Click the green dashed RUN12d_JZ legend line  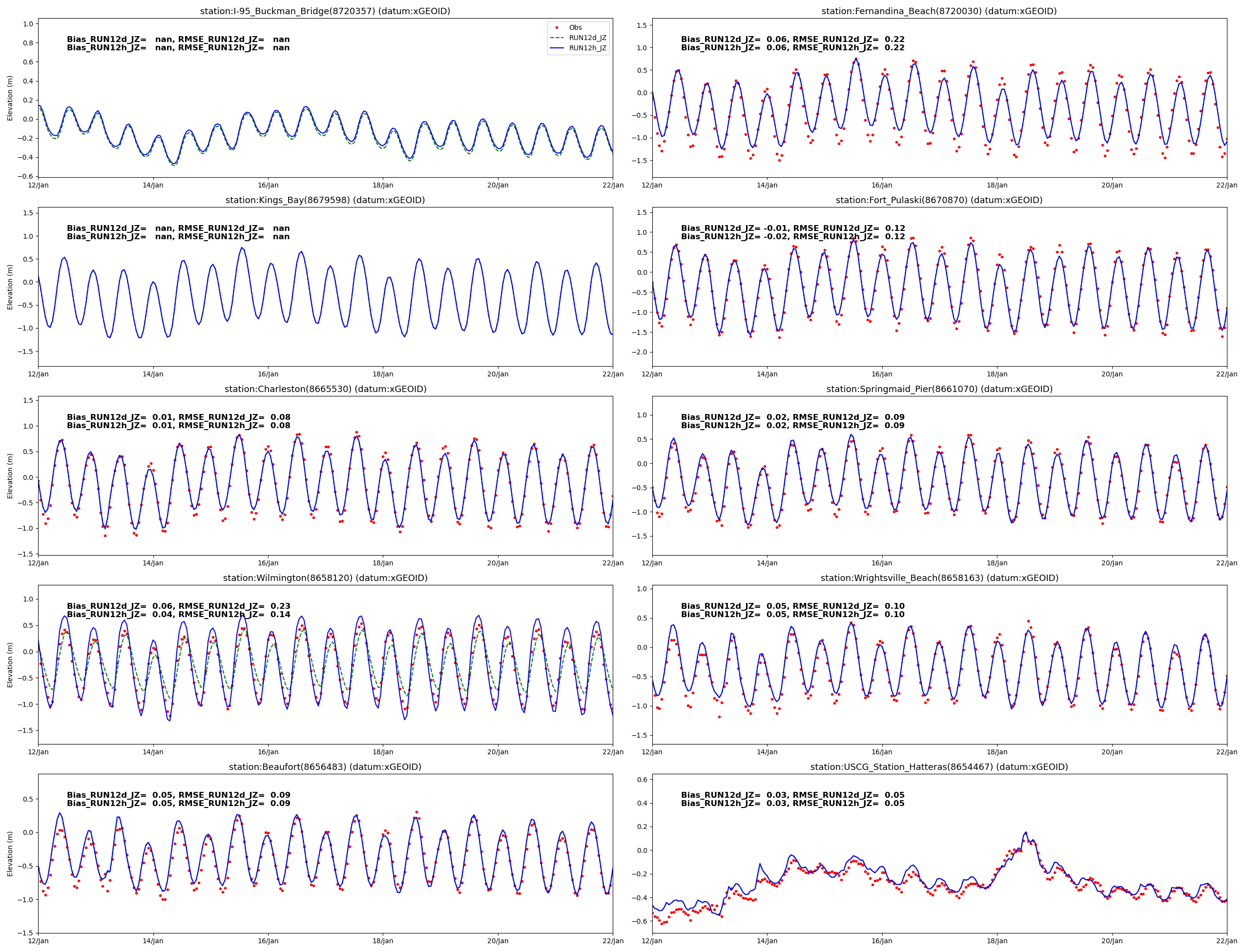(x=557, y=38)
